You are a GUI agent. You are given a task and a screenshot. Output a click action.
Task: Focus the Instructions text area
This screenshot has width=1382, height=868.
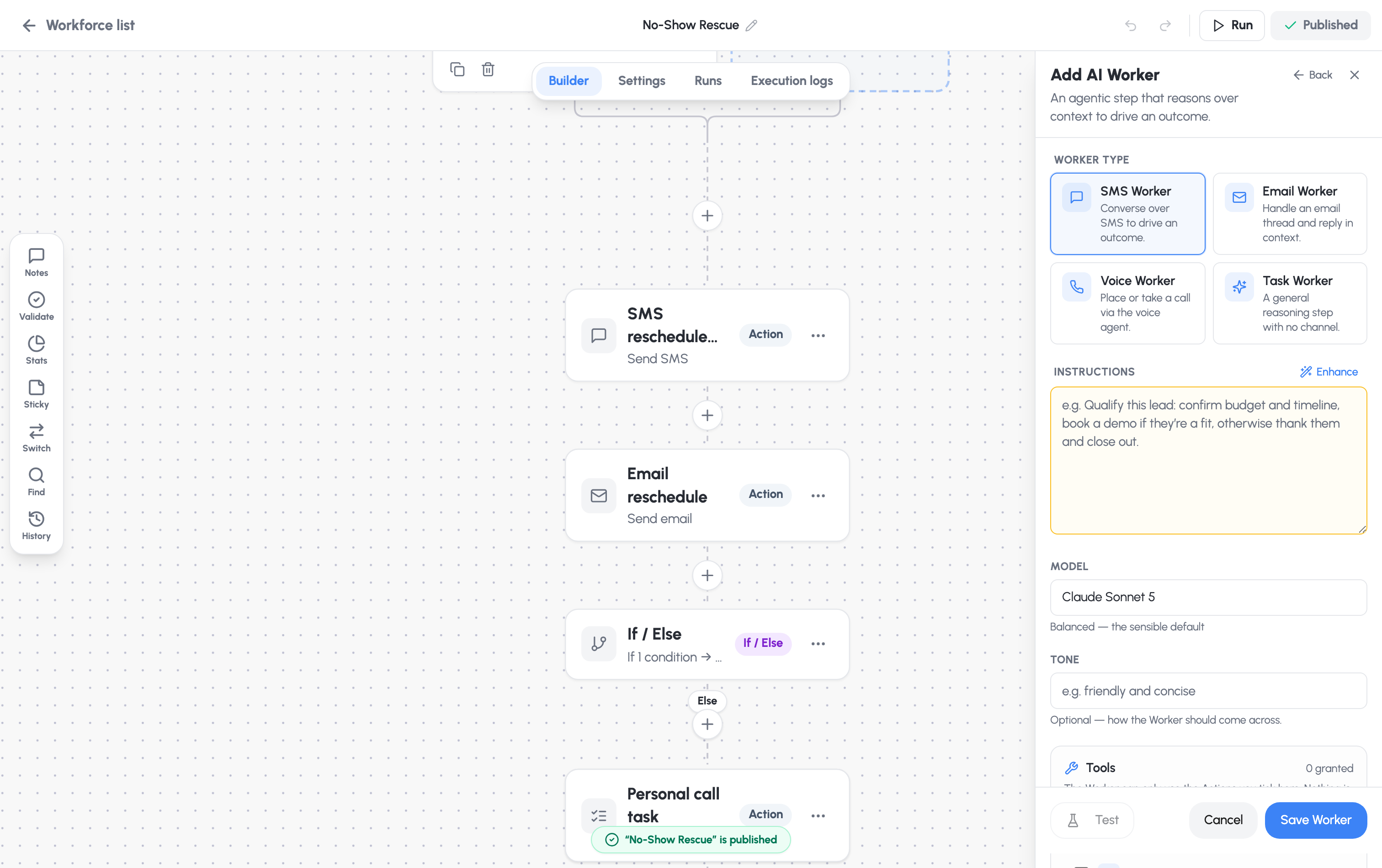1208,460
